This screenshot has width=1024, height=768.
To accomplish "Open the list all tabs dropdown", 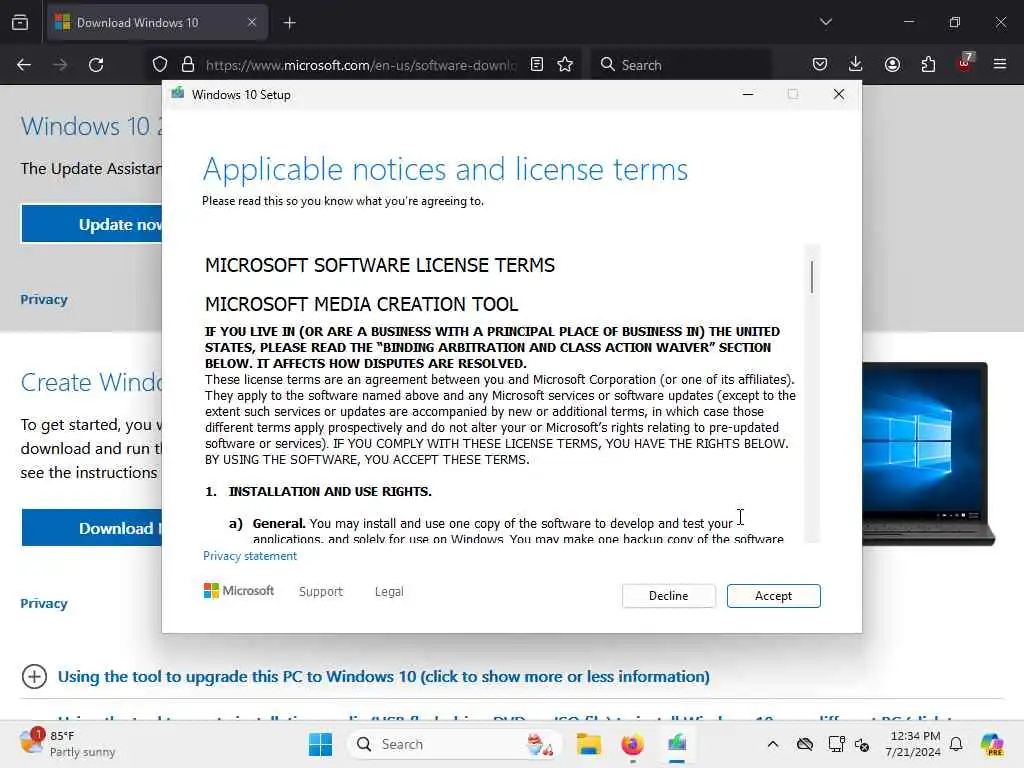I will (x=826, y=22).
